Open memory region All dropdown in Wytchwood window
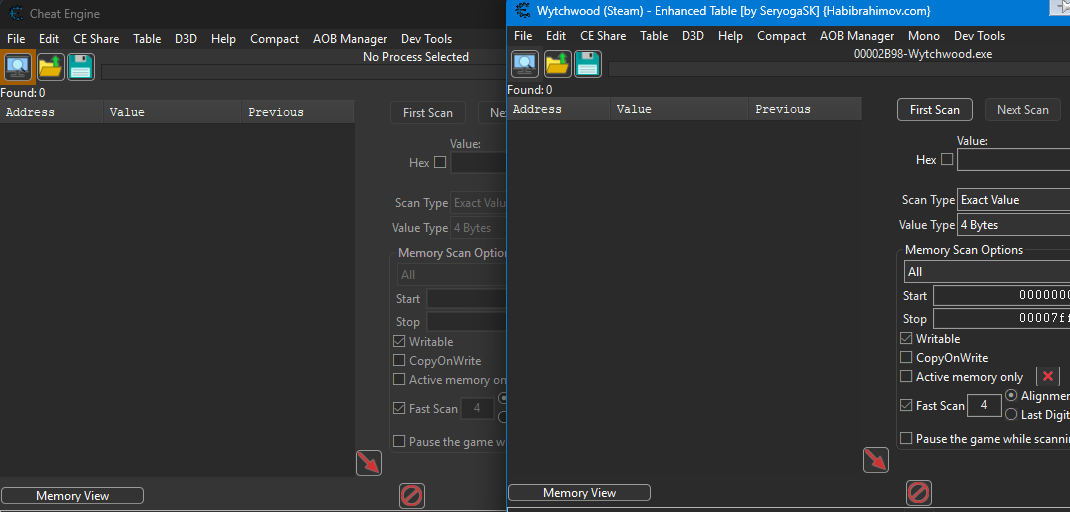This screenshot has height=512, width=1070. coord(987,272)
